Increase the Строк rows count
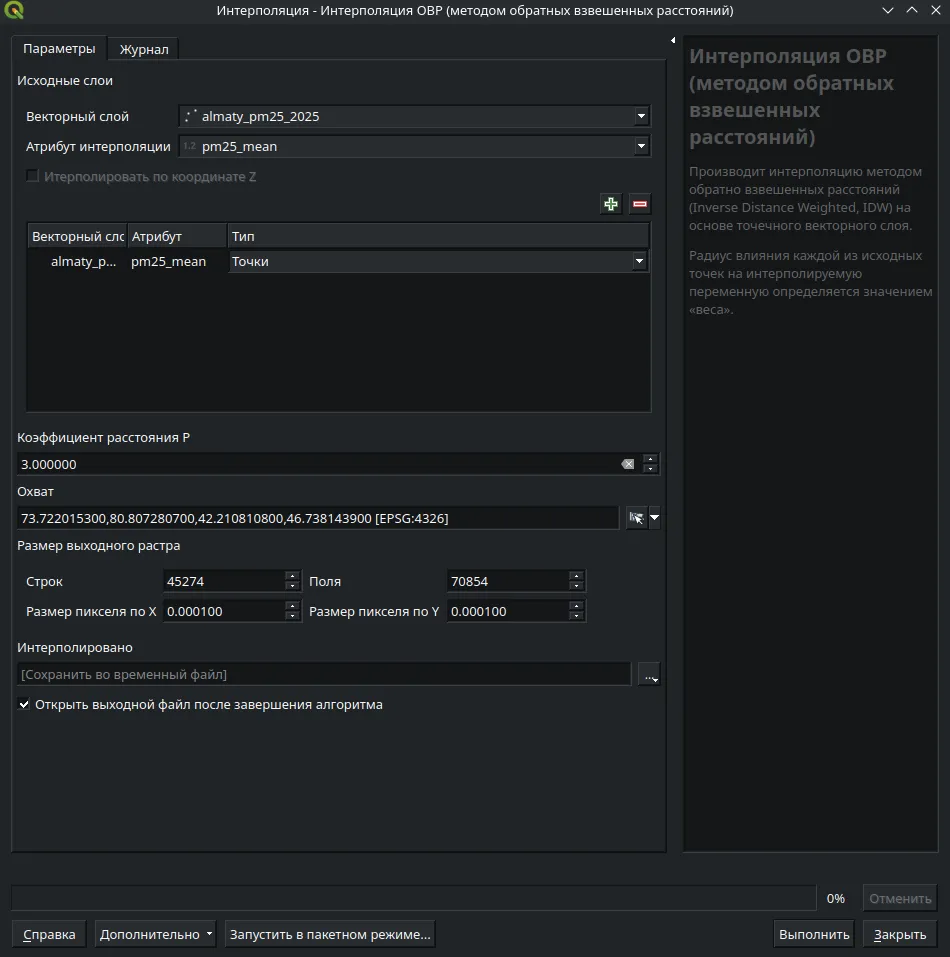 [292, 576]
